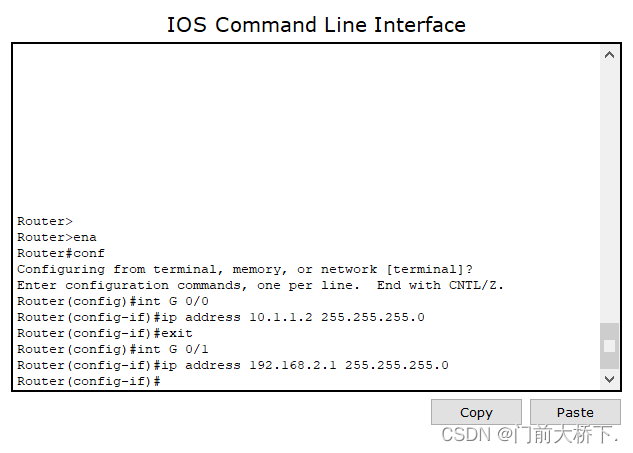Click the 'ip address 10.1.1.2' command line

point(221,317)
